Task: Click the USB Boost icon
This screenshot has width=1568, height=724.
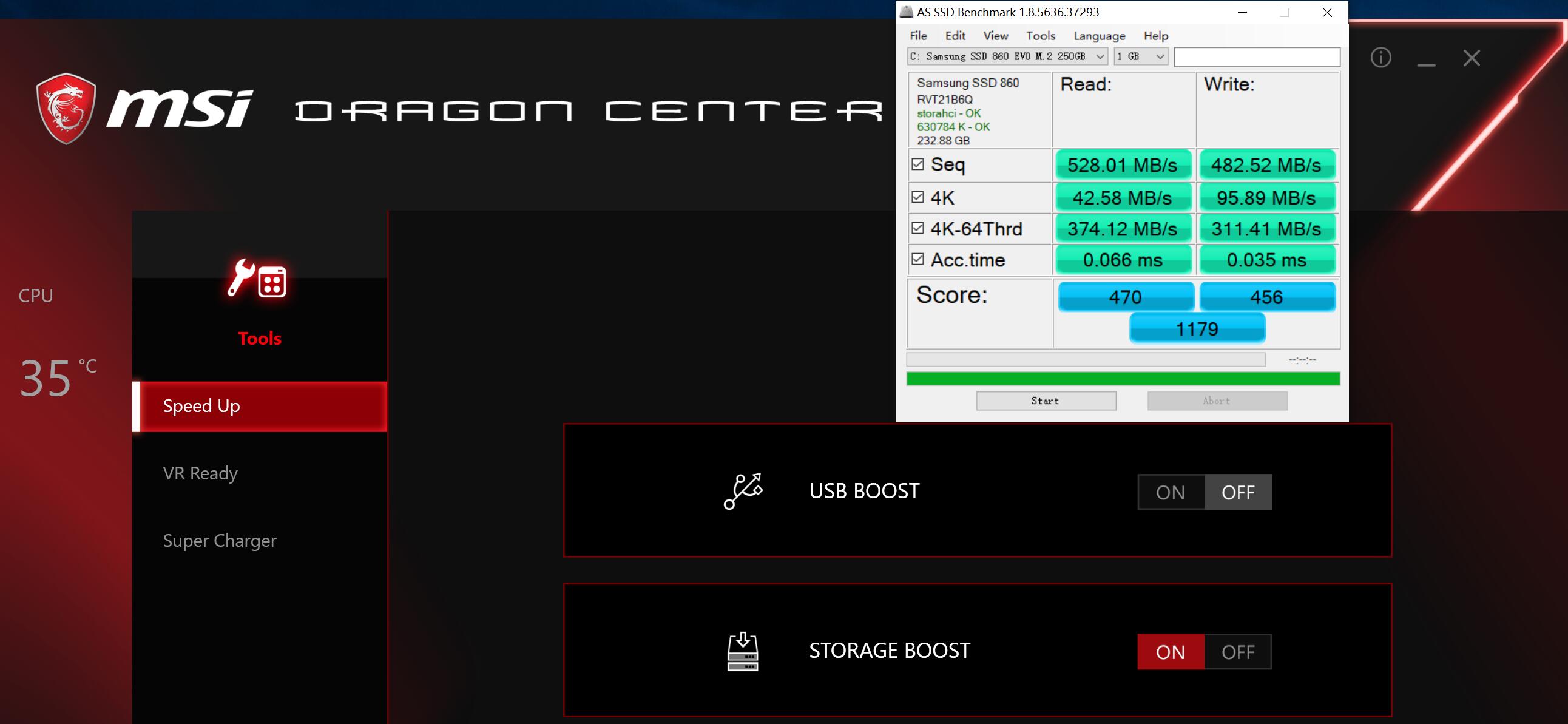Action: coord(743,491)
